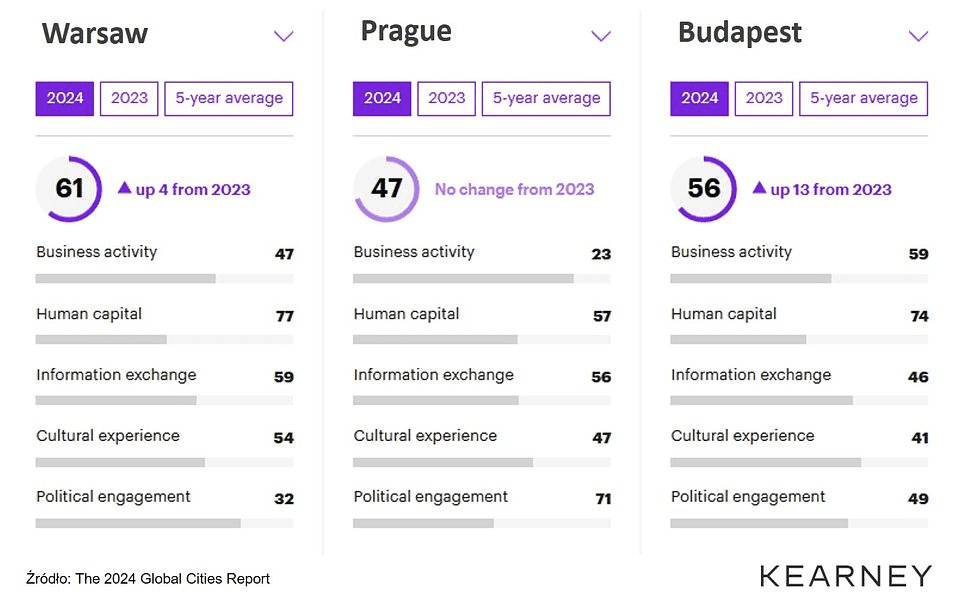
Task: Click the up triangle beside Budapest's change
Action: click(759, 188)
